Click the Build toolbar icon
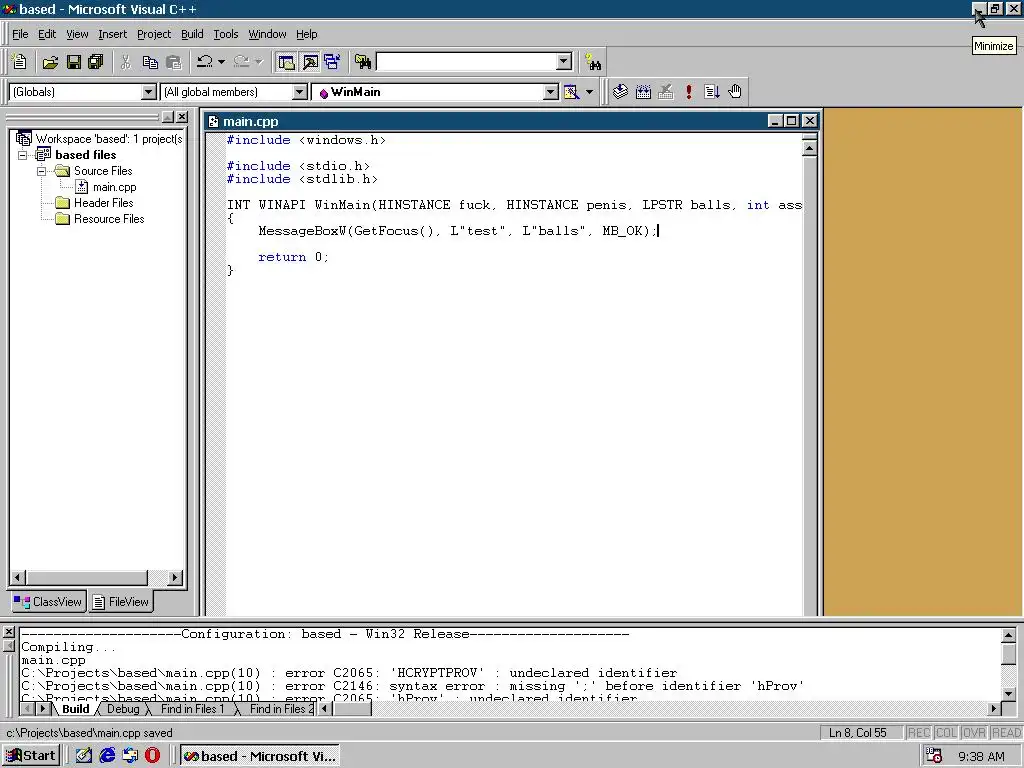This screenshot has width=1024, height=768. pos(643,92)
